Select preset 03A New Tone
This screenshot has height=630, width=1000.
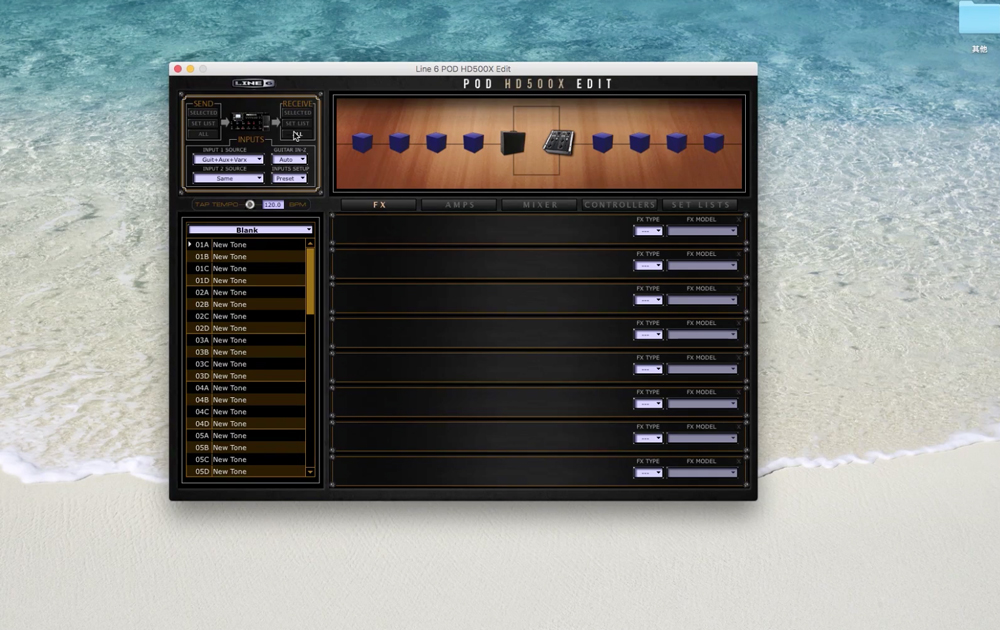click(x=246, y=340)
